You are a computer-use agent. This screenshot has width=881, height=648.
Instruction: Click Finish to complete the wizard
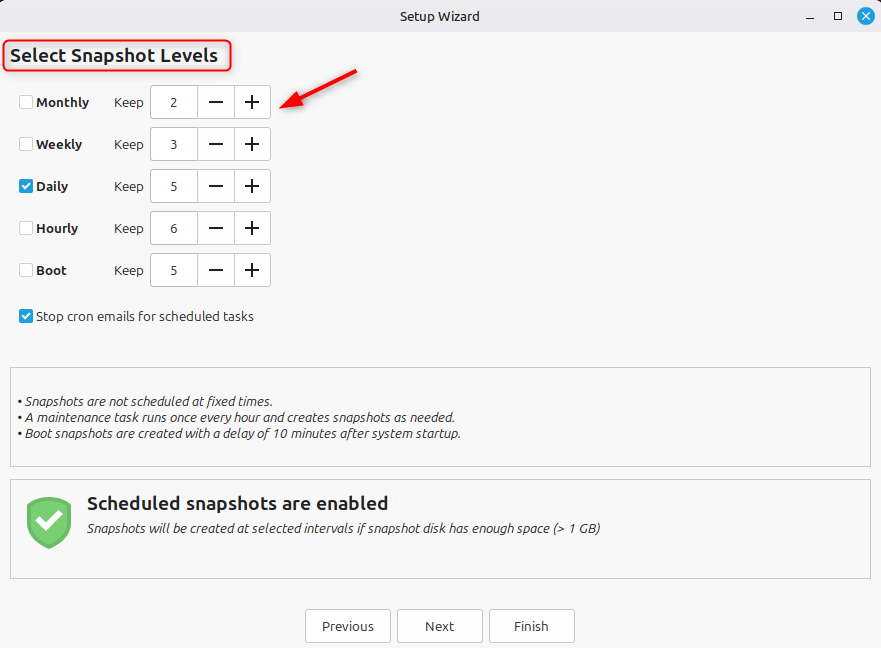click(x=531, y=626)
